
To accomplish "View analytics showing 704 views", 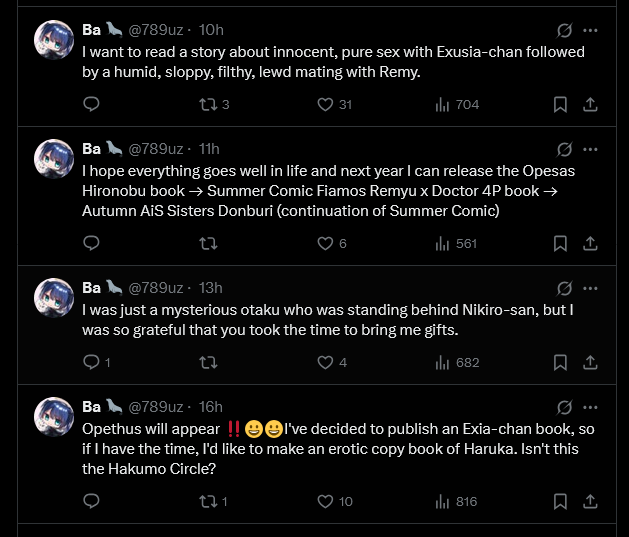I will [x=457, y=105].
